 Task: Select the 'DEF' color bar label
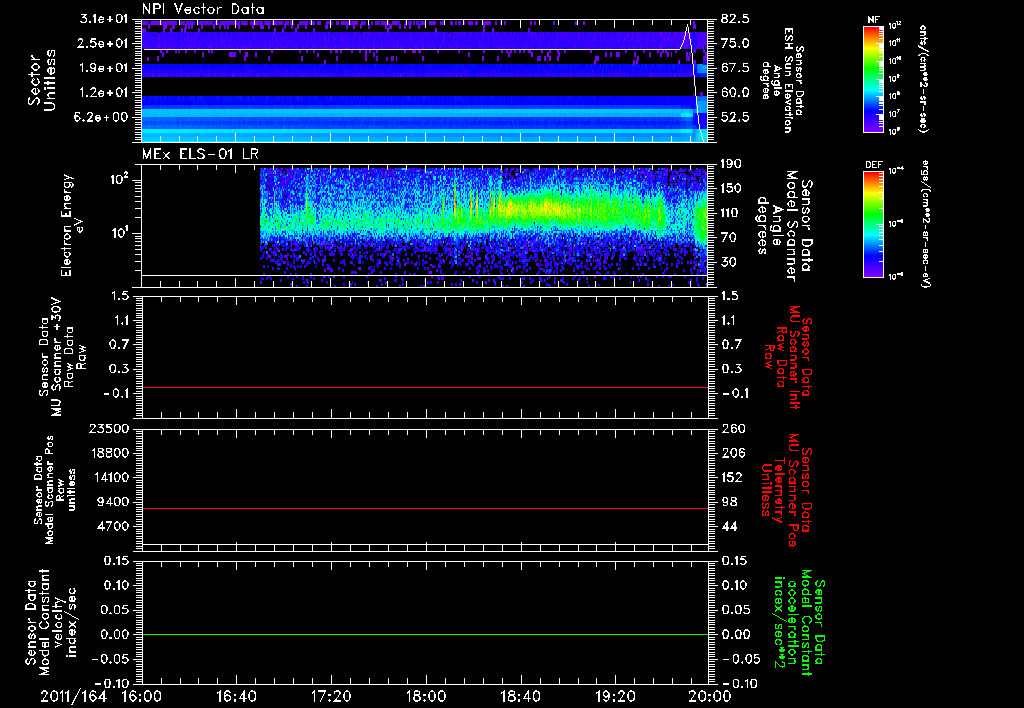click(x=874, y=165)
